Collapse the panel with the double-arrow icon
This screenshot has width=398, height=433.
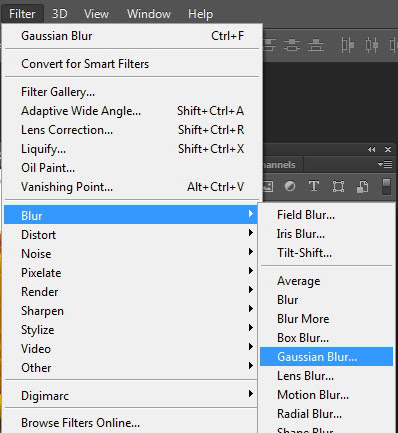pyautogui.click(x=372, y=150)
